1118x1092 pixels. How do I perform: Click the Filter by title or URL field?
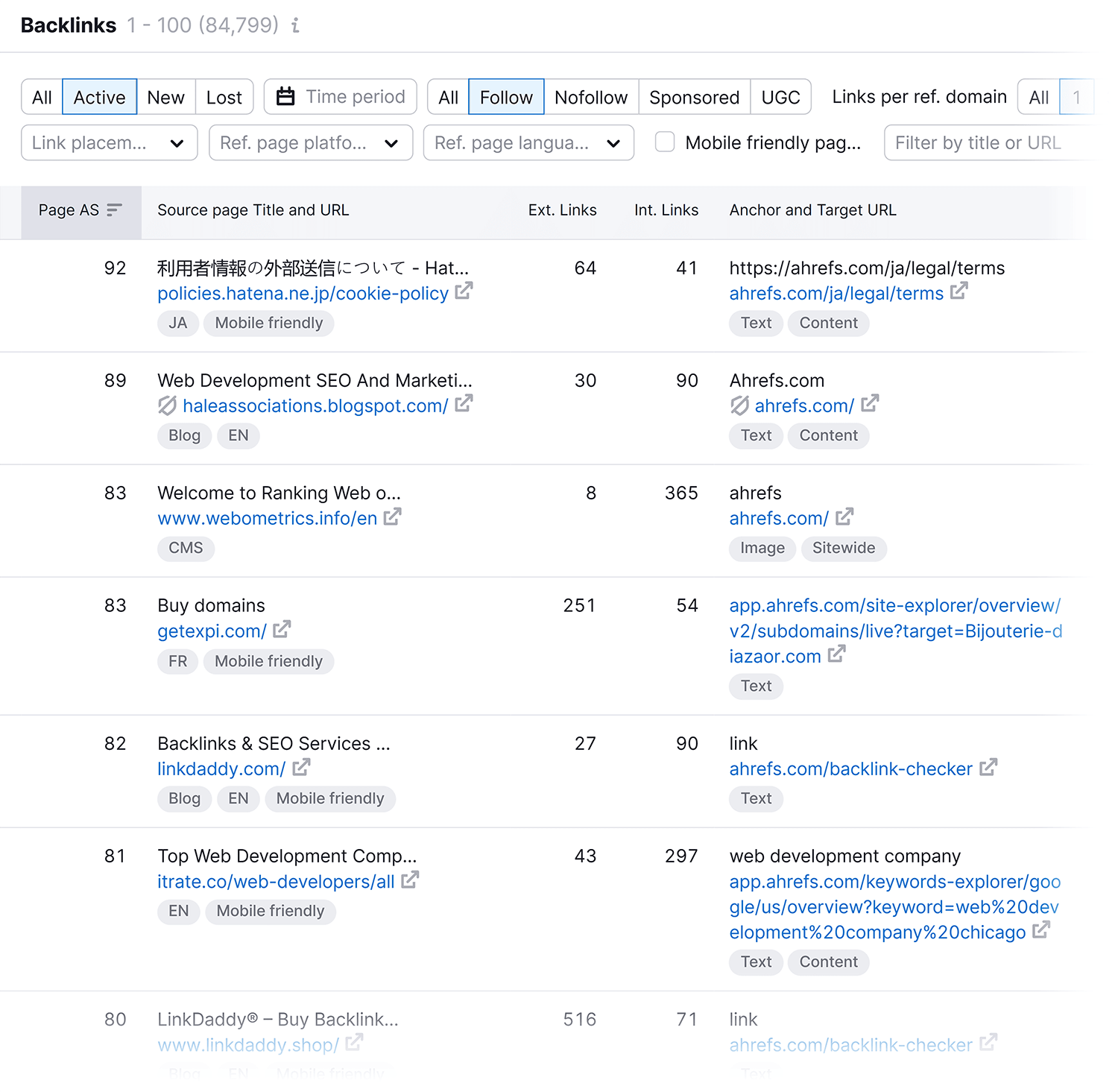point(990,142)
